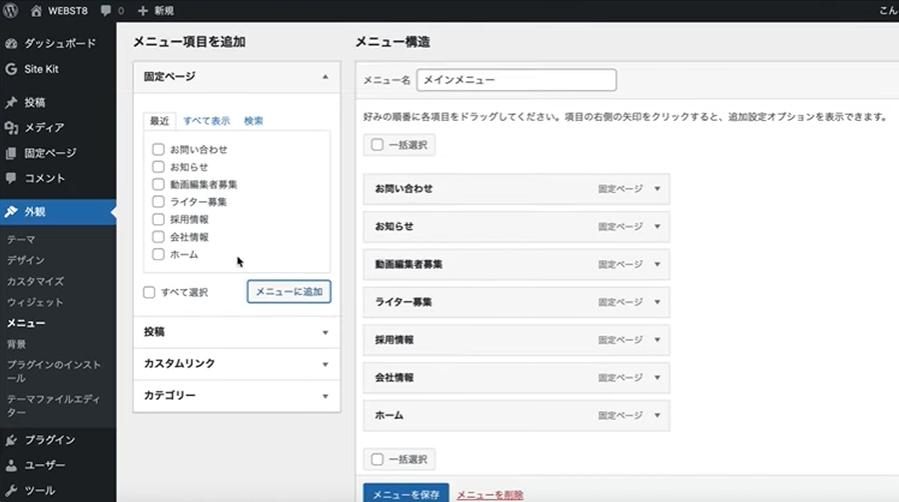Open メディア media icon
899x502 pixels.
[x=11, y=127]
